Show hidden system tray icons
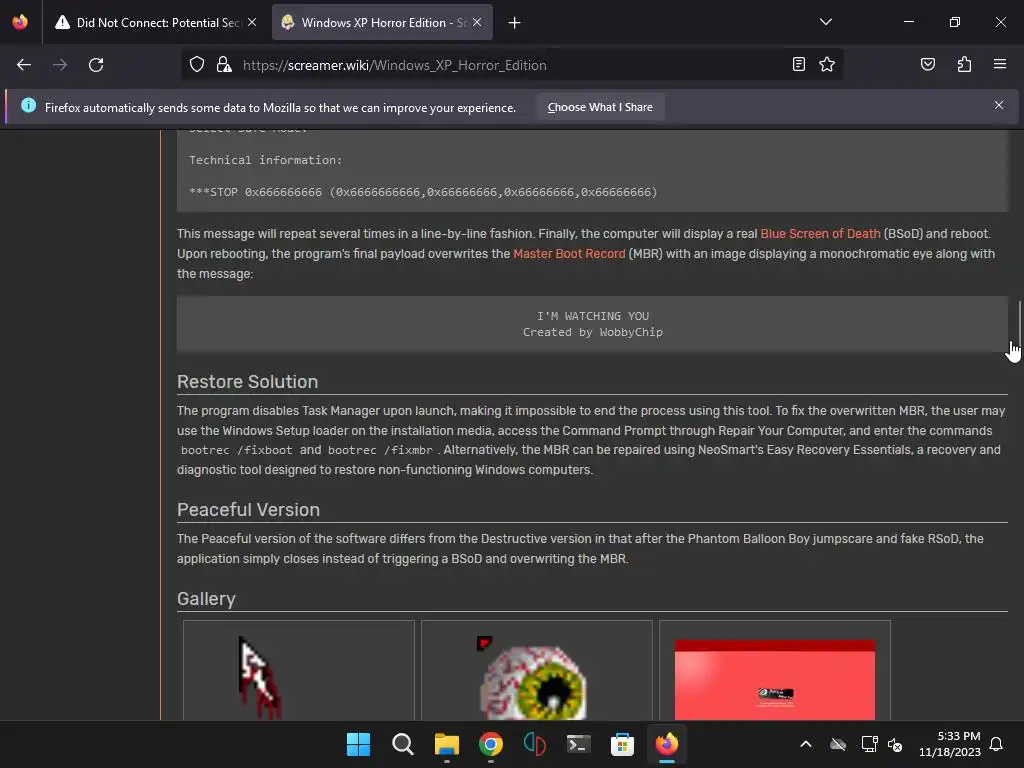Image resolution: width=1024 pixels, height=768 pixels. click(x=806, y=744)
